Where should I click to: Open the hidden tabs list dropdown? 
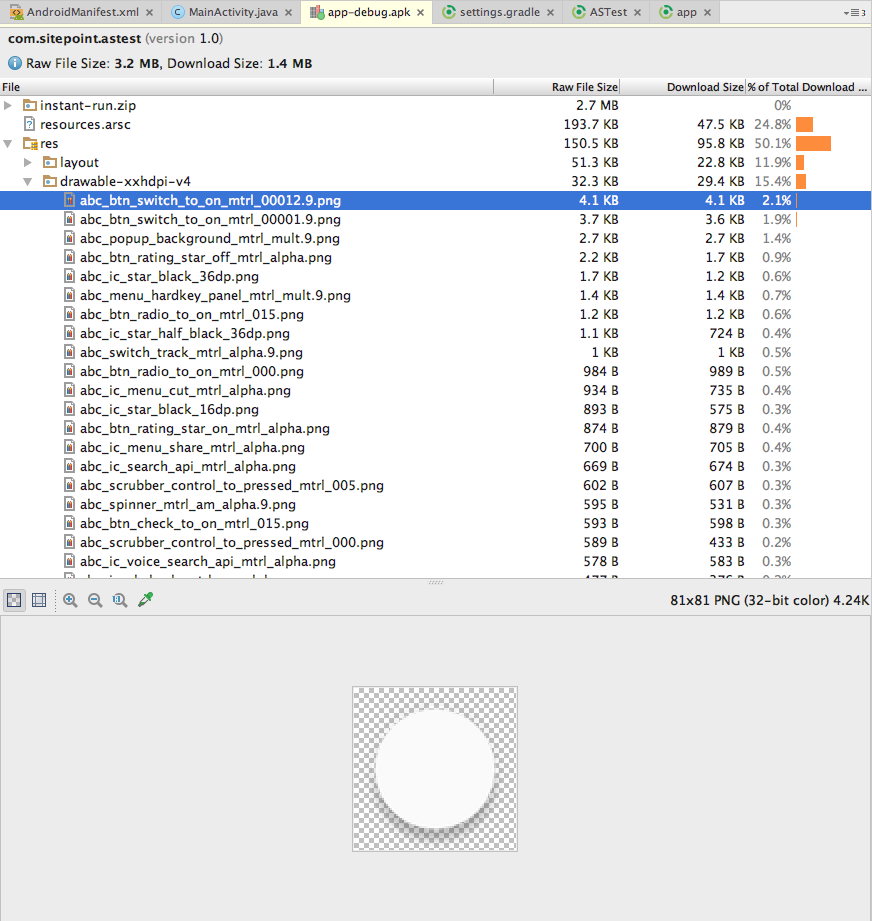tap(854, 12)
